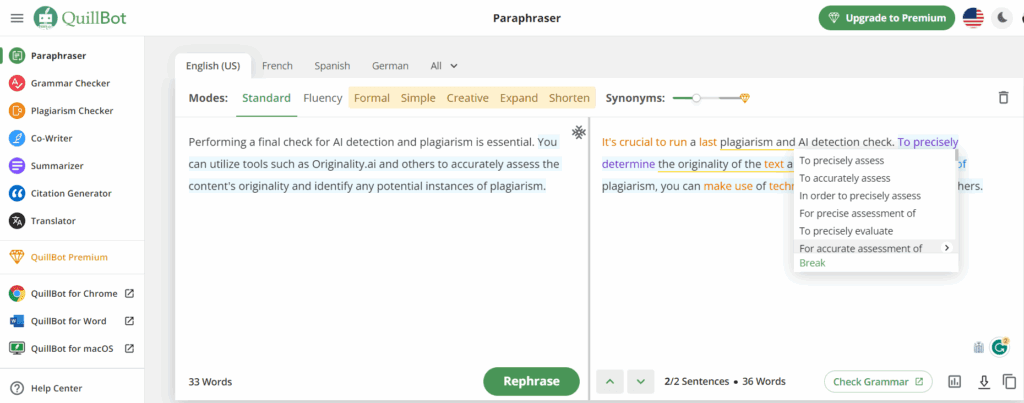Open the hamburger navigation menu
Screen dimensions: 1024x403
16,18
